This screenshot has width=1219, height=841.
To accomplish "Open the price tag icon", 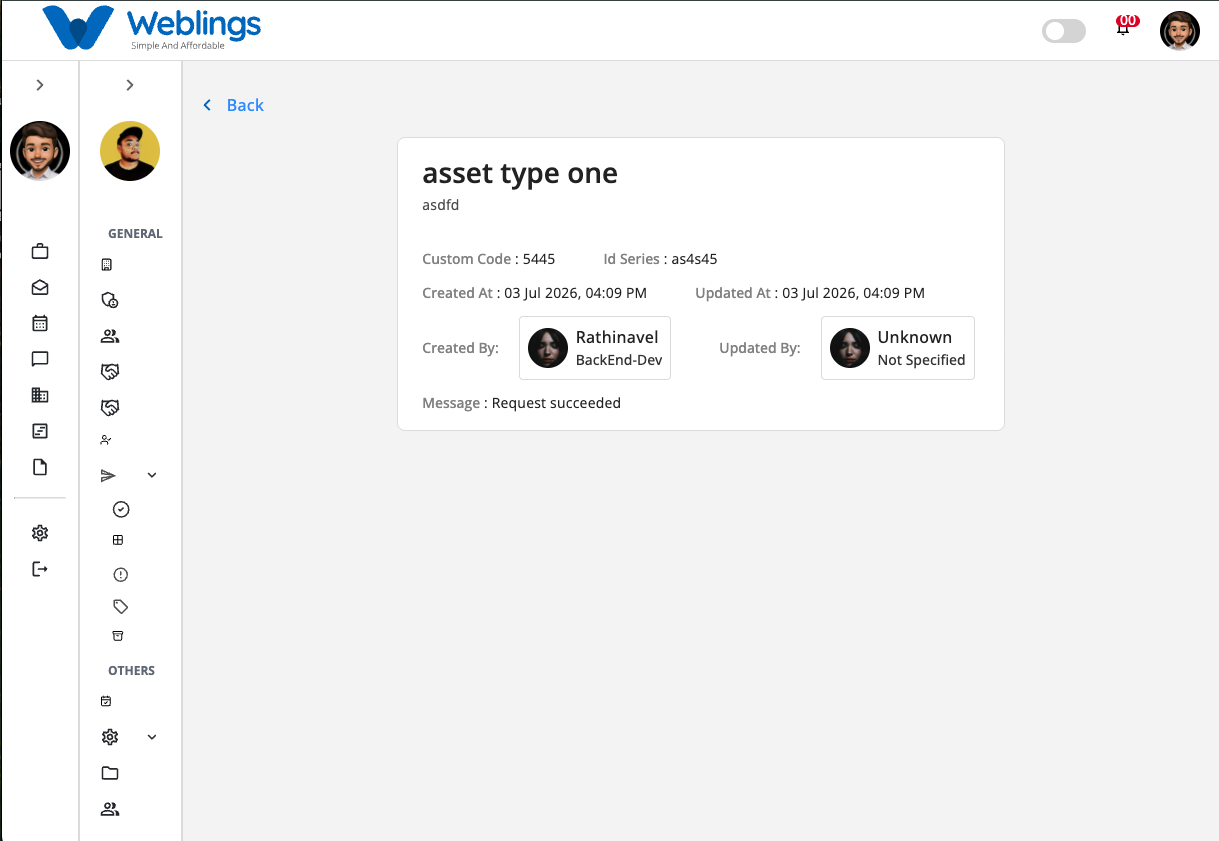I will (121, 606).
